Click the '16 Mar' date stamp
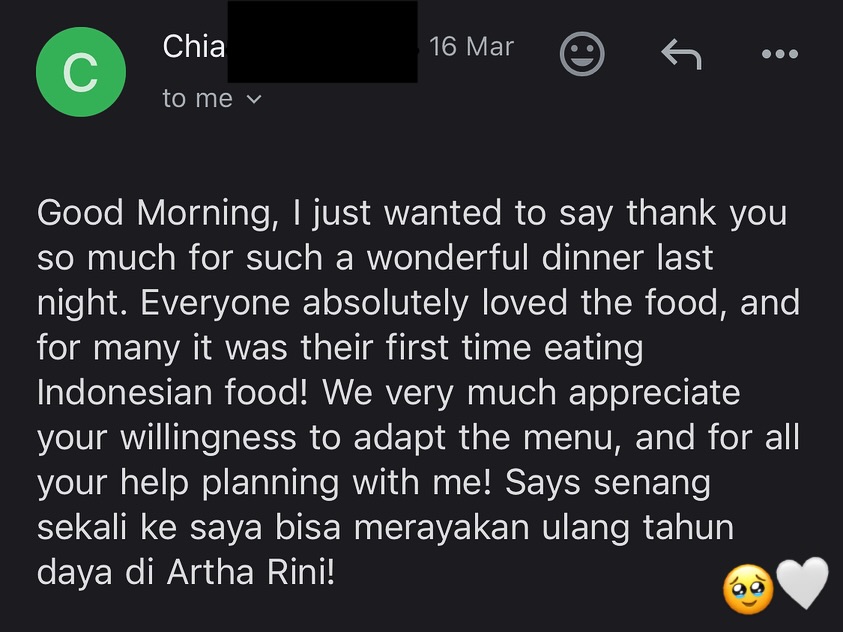The image size is (843, 632). click(471, 46)
